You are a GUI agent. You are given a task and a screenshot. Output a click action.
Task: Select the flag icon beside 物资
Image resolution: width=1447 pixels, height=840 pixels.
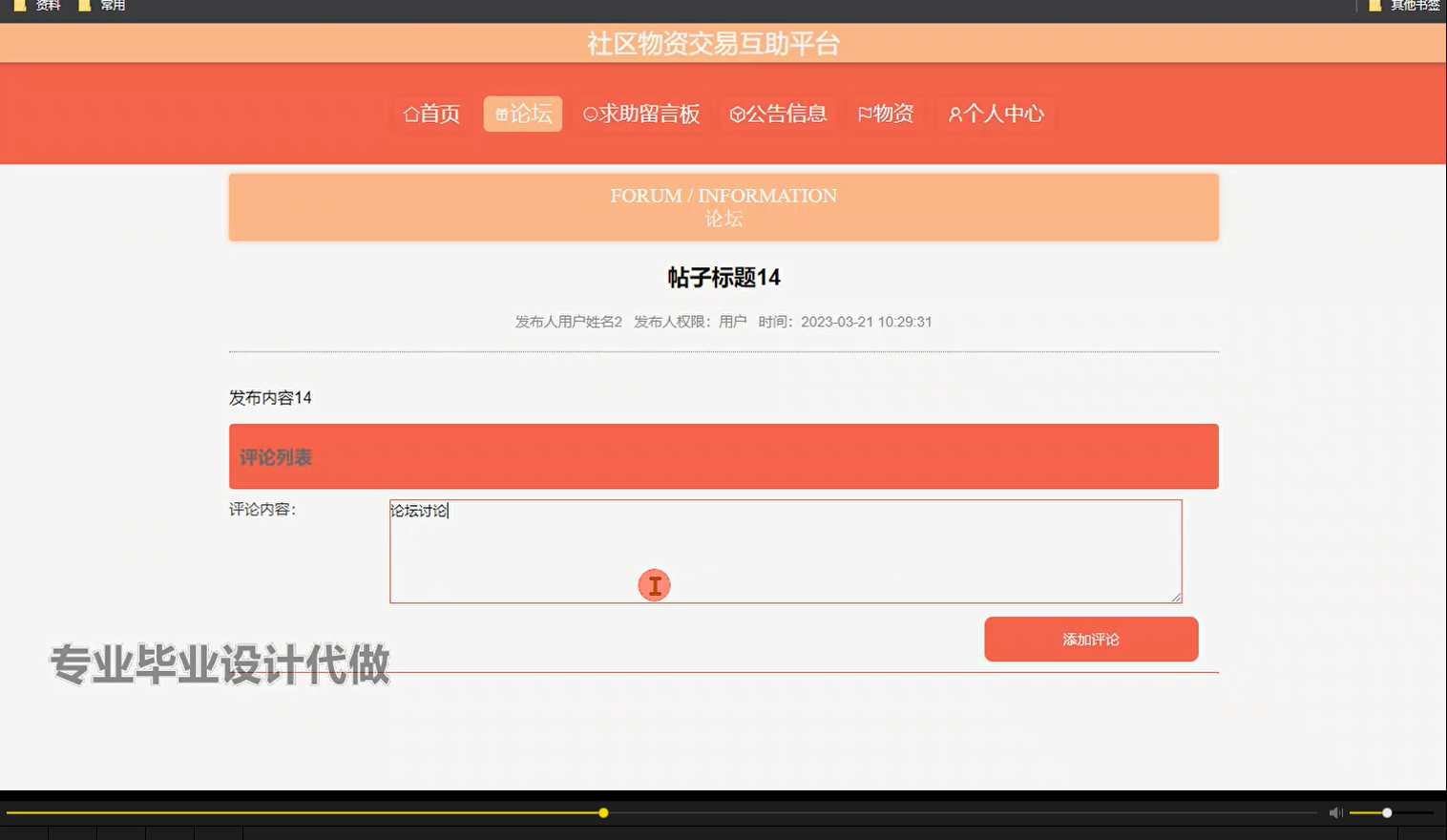[x=864, y=114]
